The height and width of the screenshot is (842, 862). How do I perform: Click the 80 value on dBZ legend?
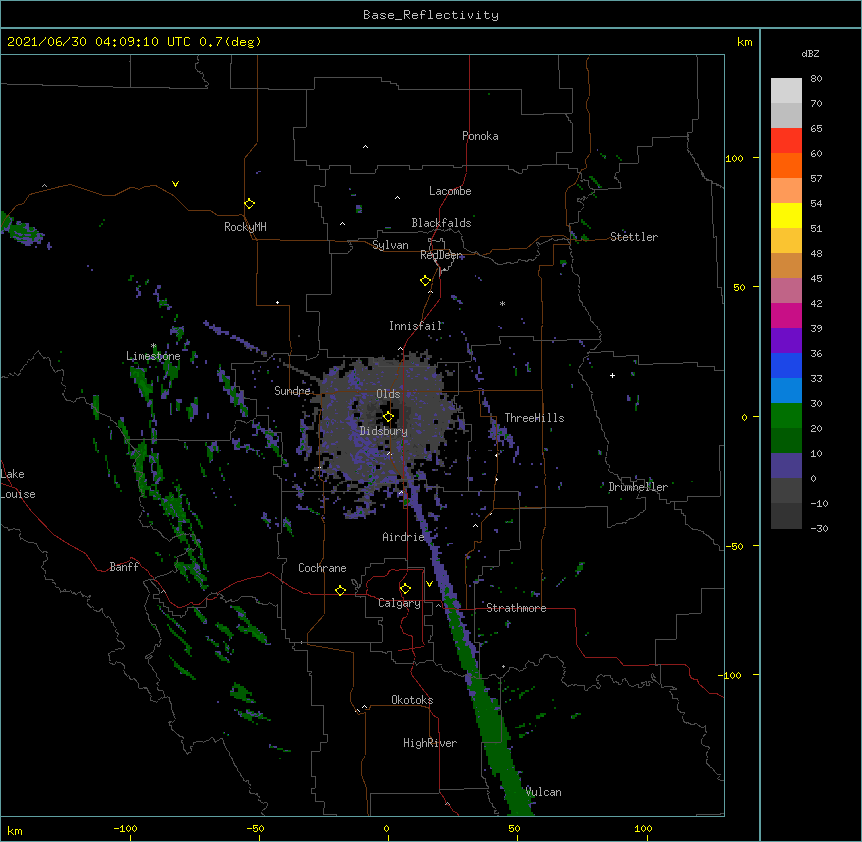(x=816, y=79)
